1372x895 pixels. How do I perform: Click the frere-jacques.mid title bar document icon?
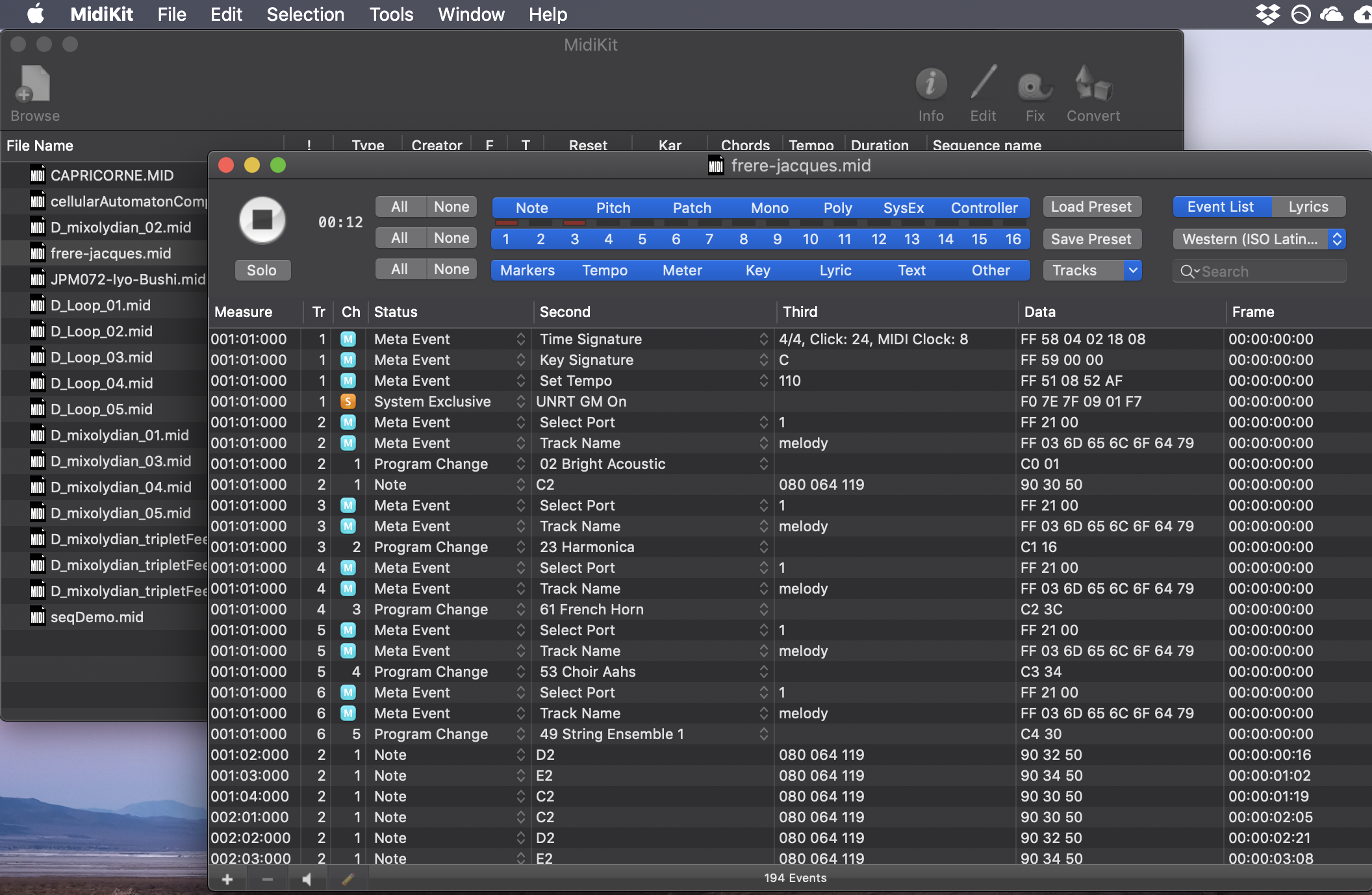point(716,165)
